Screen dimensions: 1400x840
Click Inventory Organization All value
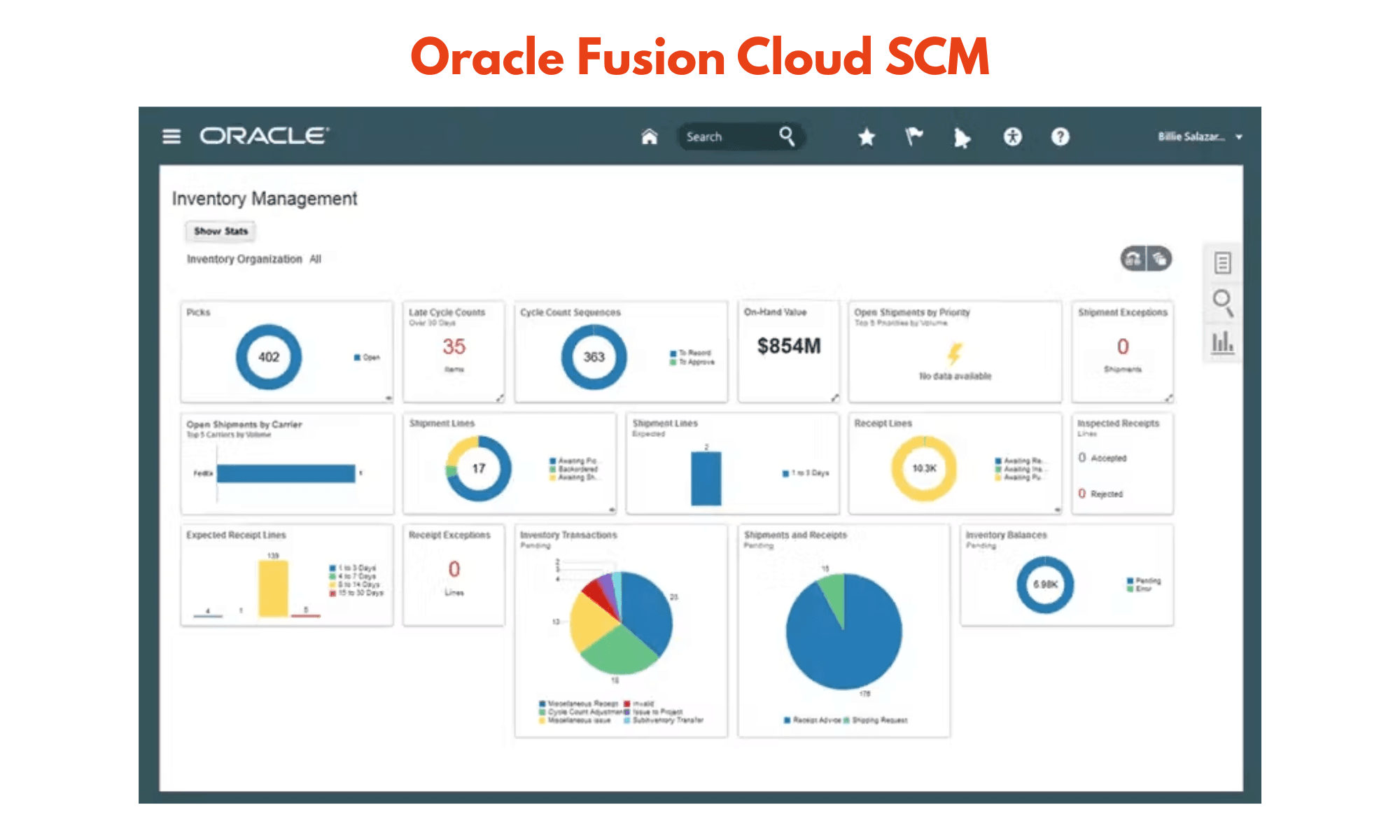click(x=315, y=259)
